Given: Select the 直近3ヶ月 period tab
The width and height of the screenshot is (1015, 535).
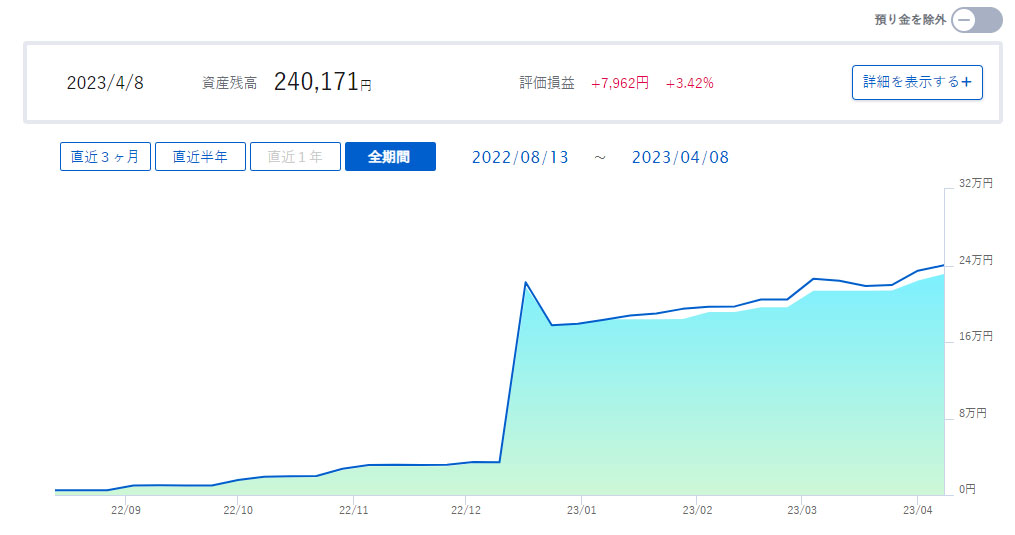Looking at the screenshot, I should coord(105,157).
